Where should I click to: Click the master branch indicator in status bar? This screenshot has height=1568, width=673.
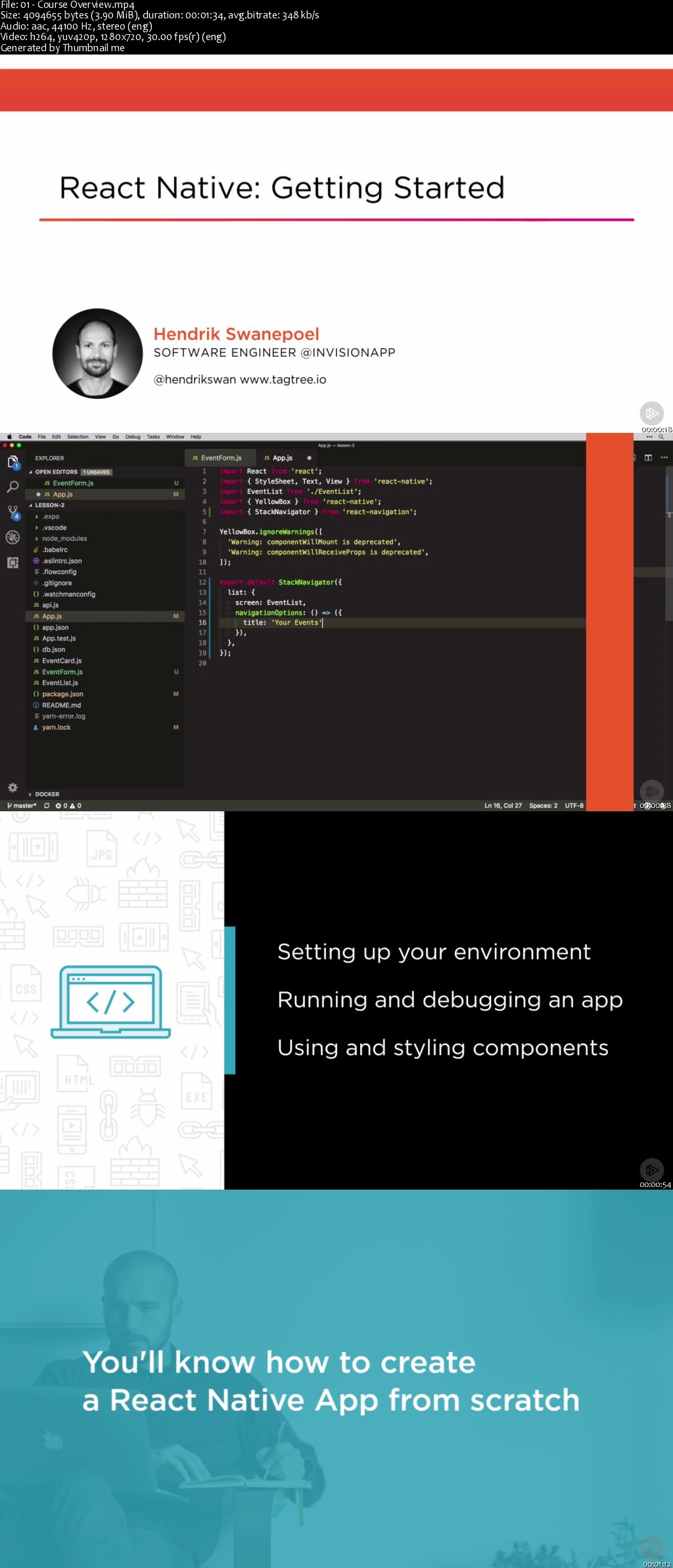(22, 805)
